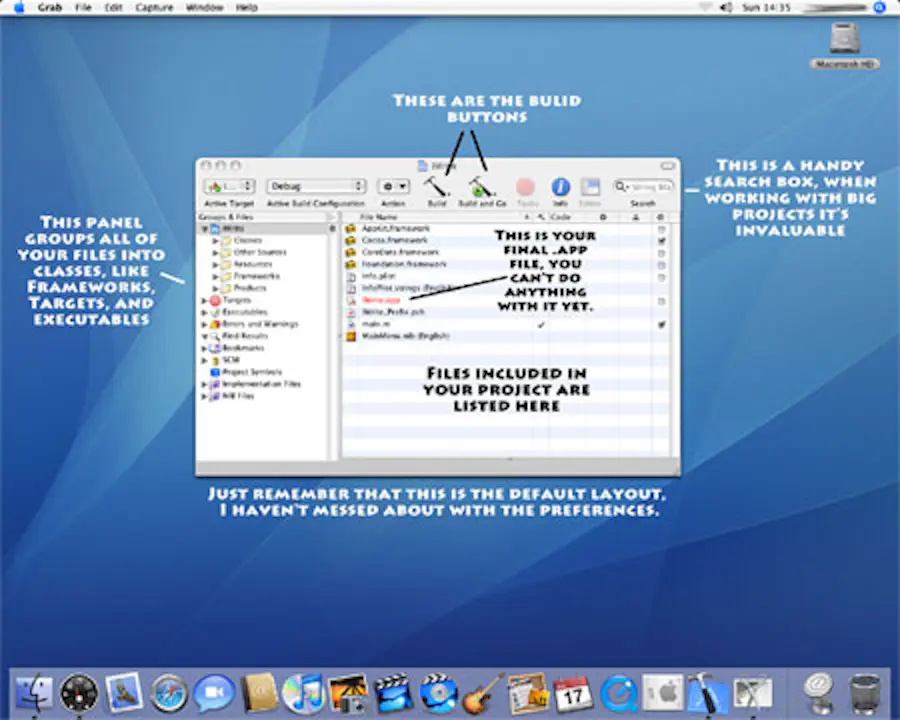Viewport: 900px width, 720px height.
Task: Click the Tasks stop icon in toolbar
Action: point(525,186)
